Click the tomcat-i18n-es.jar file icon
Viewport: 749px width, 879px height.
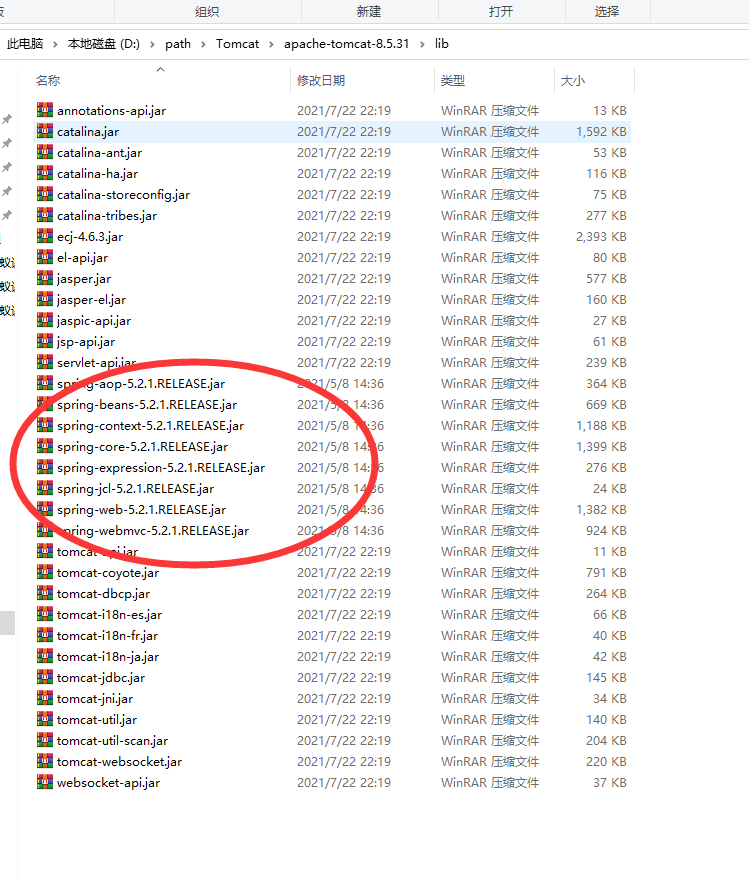coord(45,614)
